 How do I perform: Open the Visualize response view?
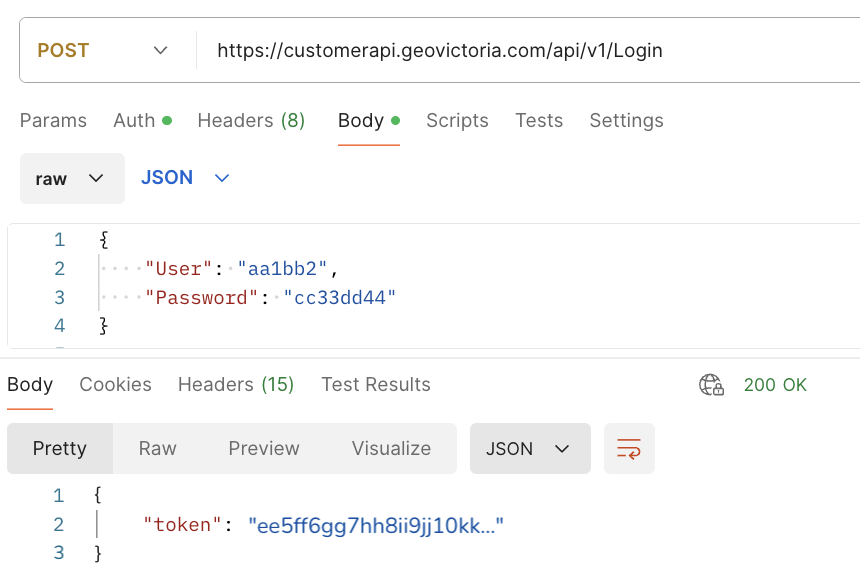391,449
